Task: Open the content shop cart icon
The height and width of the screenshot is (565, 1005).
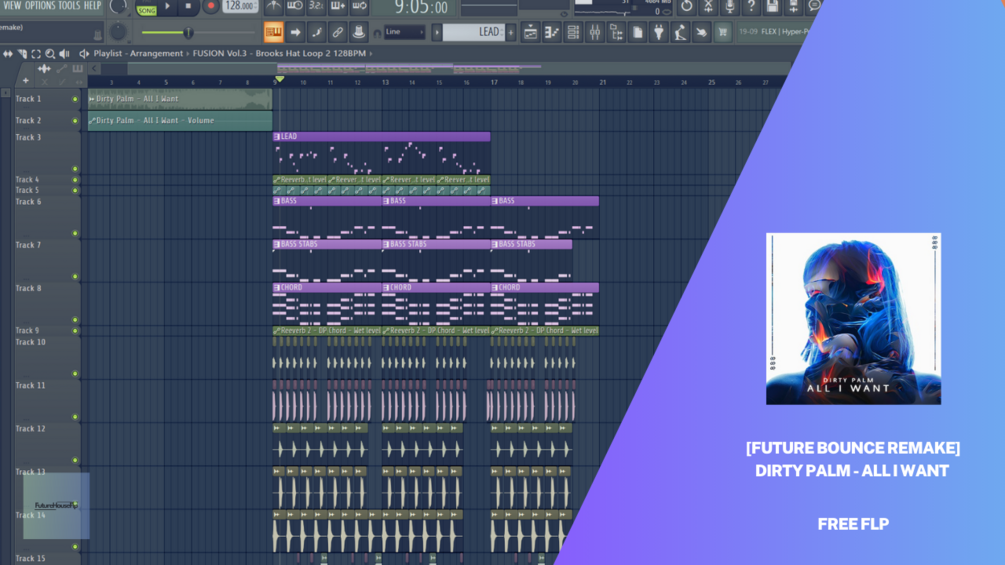Action: [x=723, y=32]
